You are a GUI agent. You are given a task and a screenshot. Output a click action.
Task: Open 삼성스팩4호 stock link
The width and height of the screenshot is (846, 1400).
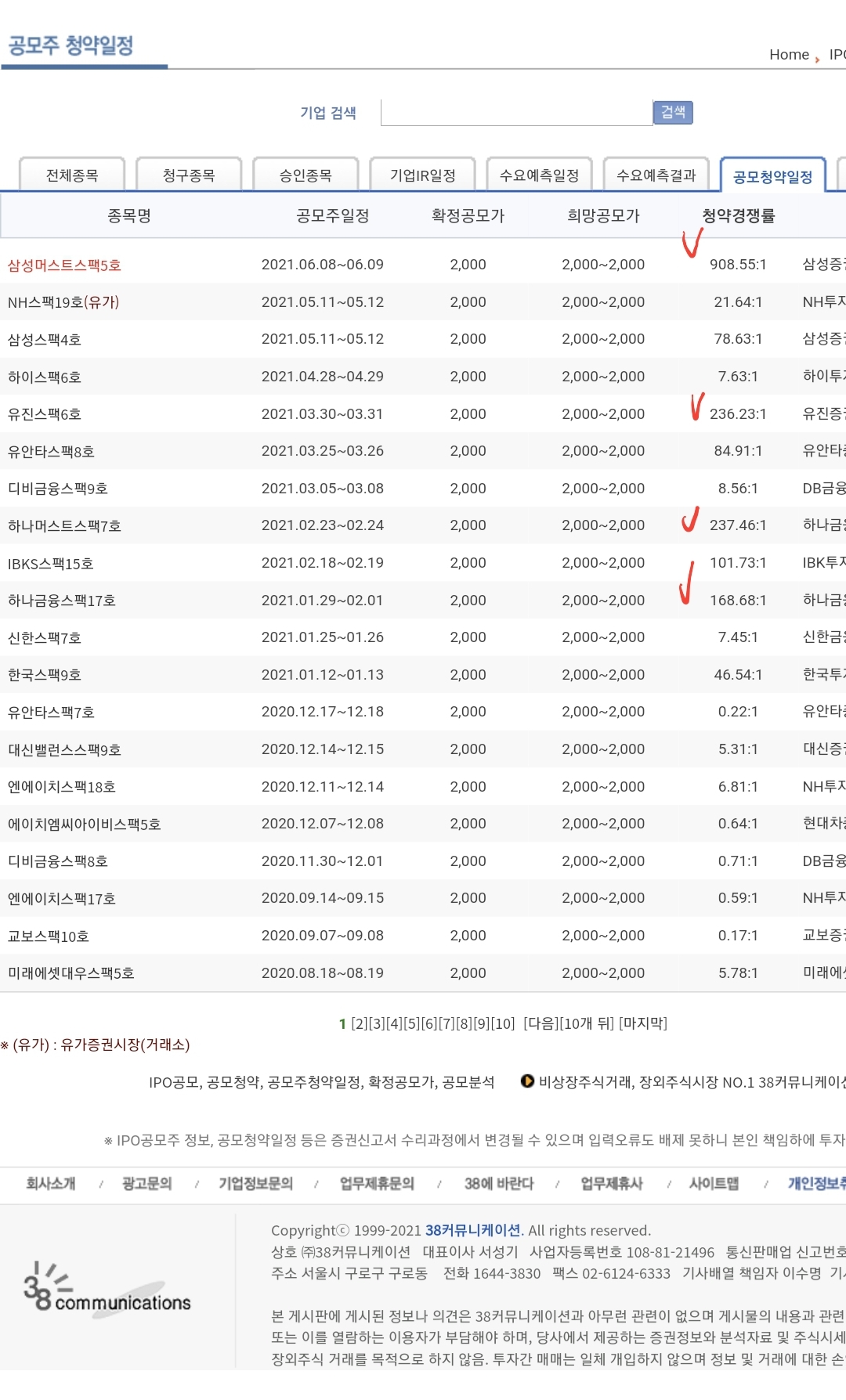click(x=45, y=339)
